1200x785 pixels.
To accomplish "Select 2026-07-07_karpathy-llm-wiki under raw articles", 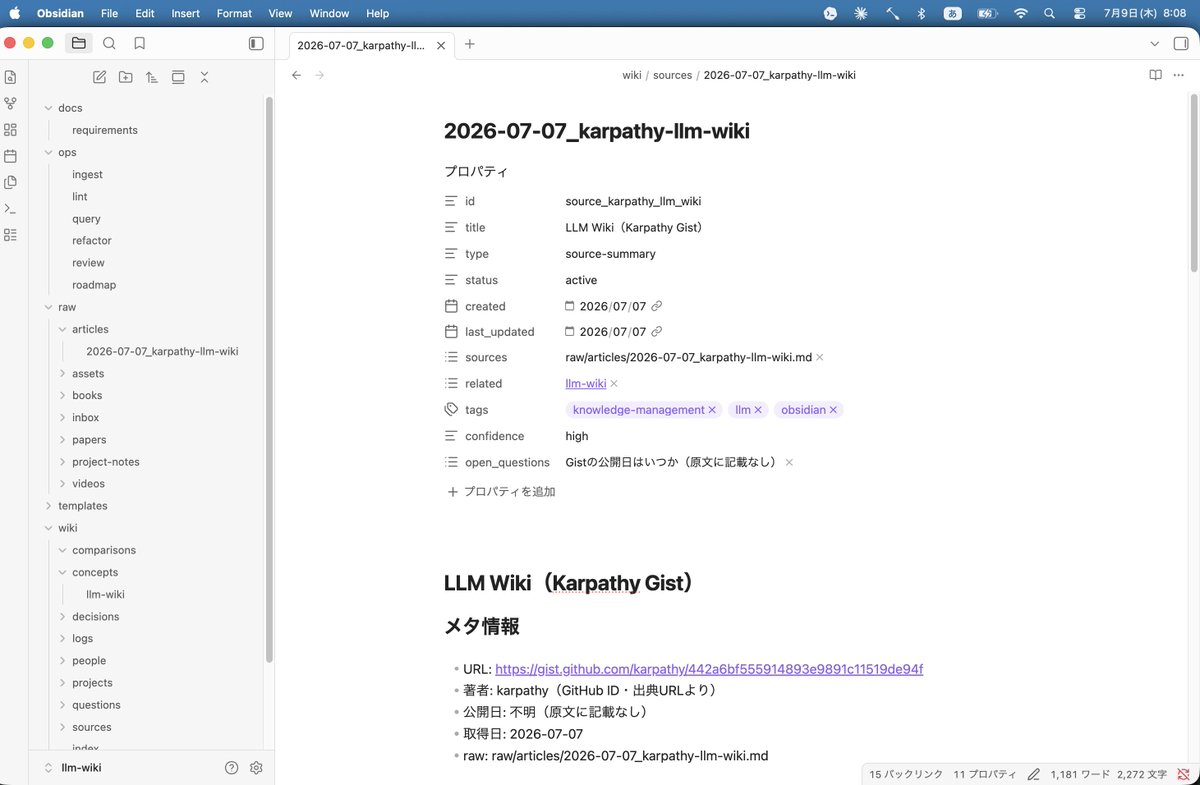I will pyautogui.click(x=162, y=351).
